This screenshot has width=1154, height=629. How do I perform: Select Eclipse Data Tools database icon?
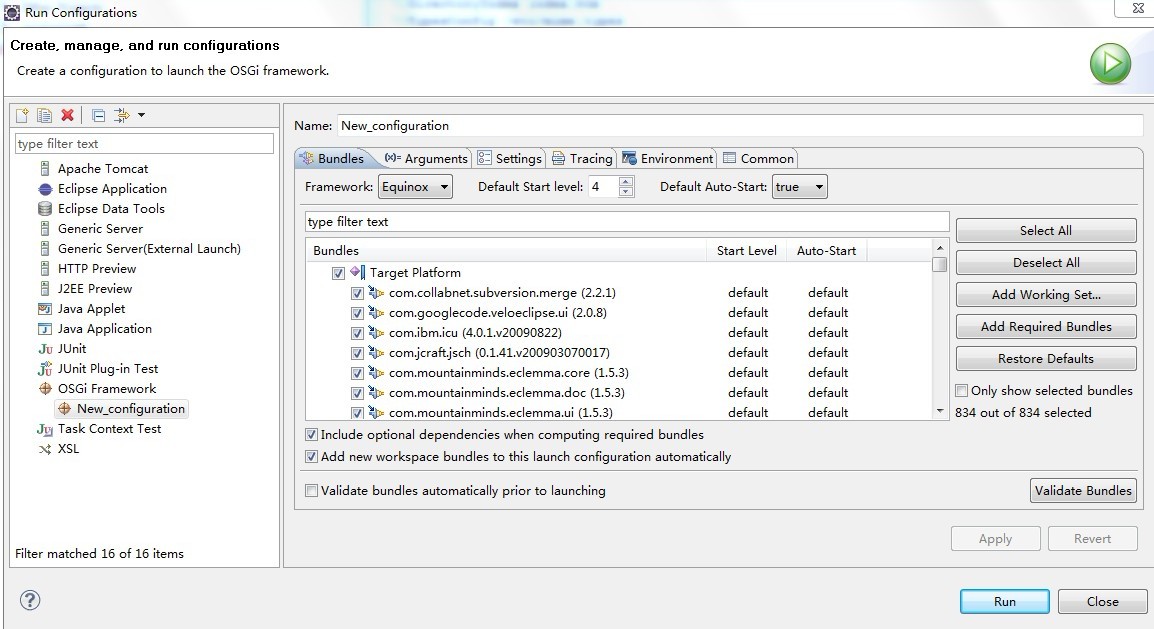tap(45, 209)
